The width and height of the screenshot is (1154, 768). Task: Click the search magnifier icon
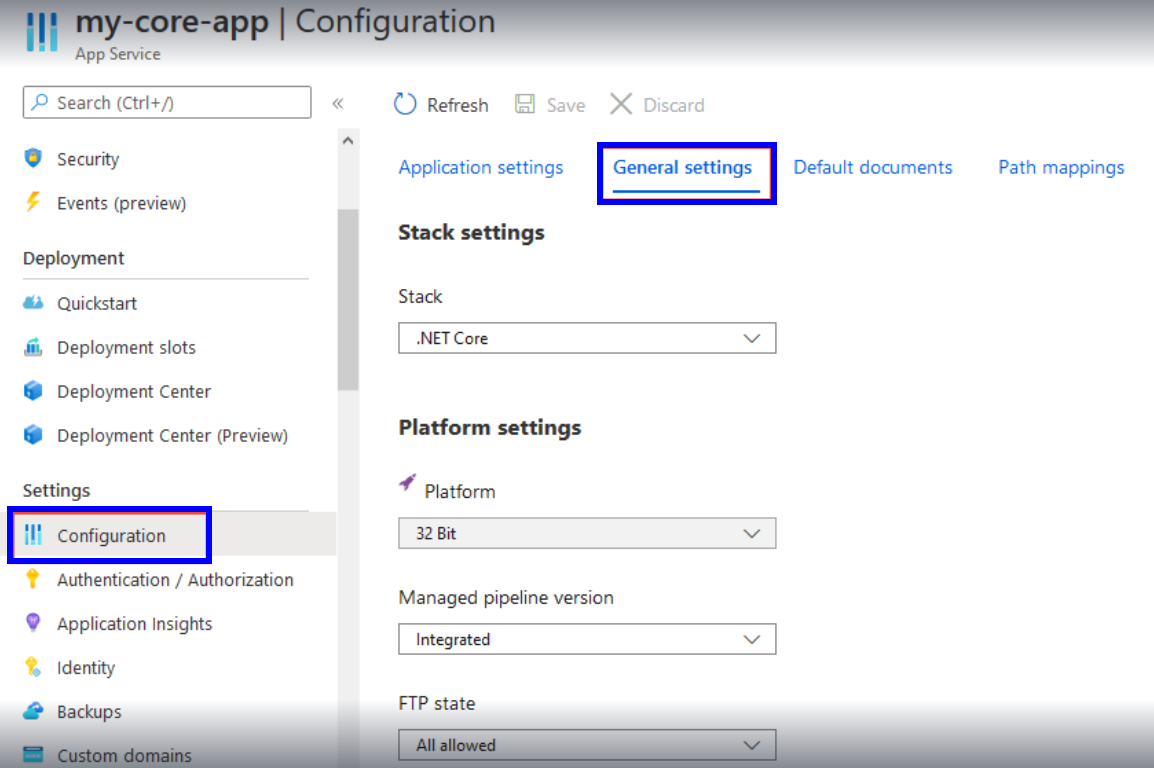coord(40,102)
